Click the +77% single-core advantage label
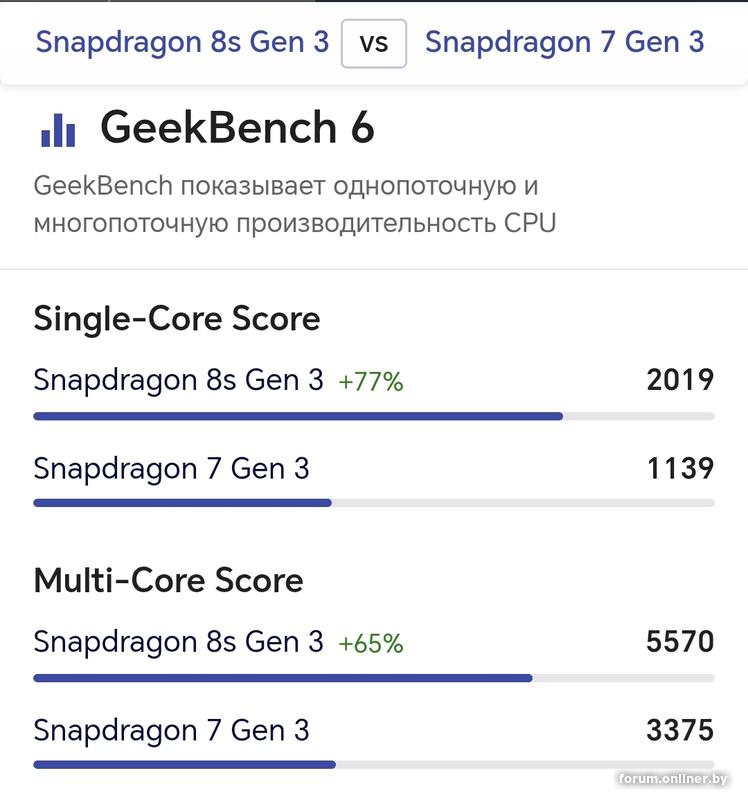The height and width of the screenshot is (800, 748). [370, 382]
